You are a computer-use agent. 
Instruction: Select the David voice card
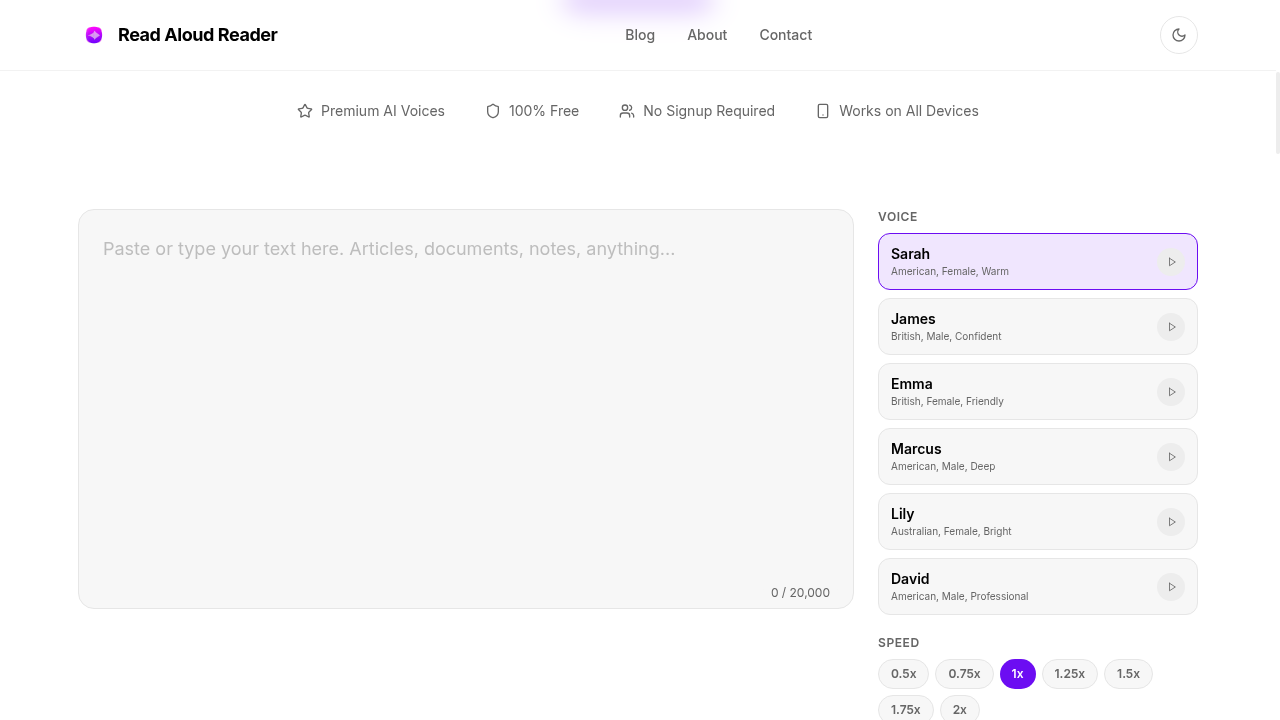coord(1038,587)
